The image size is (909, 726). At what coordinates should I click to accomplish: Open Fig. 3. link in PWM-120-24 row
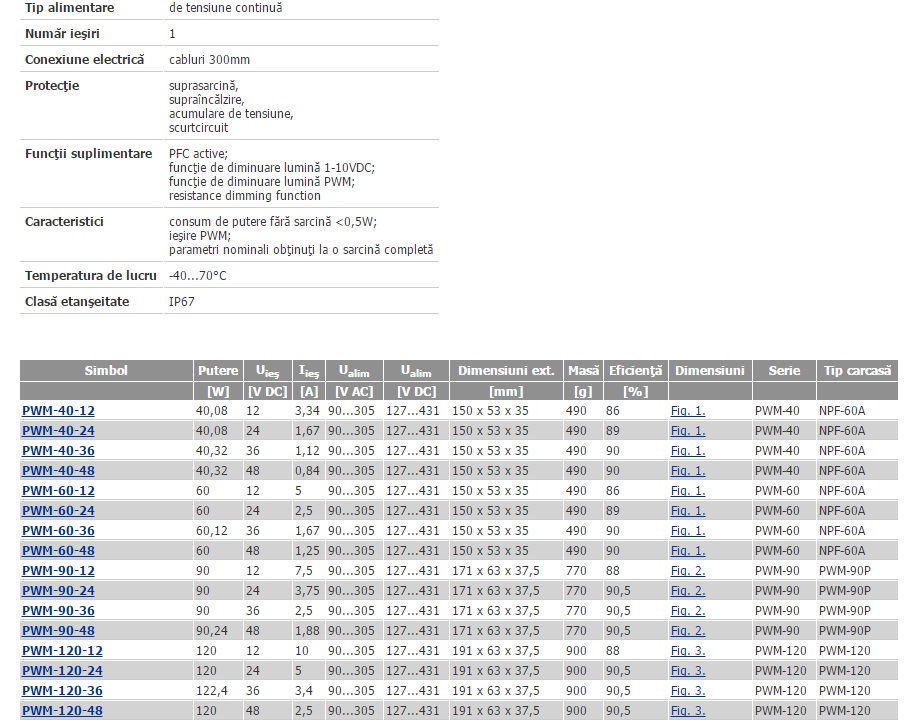click(688, 671)
